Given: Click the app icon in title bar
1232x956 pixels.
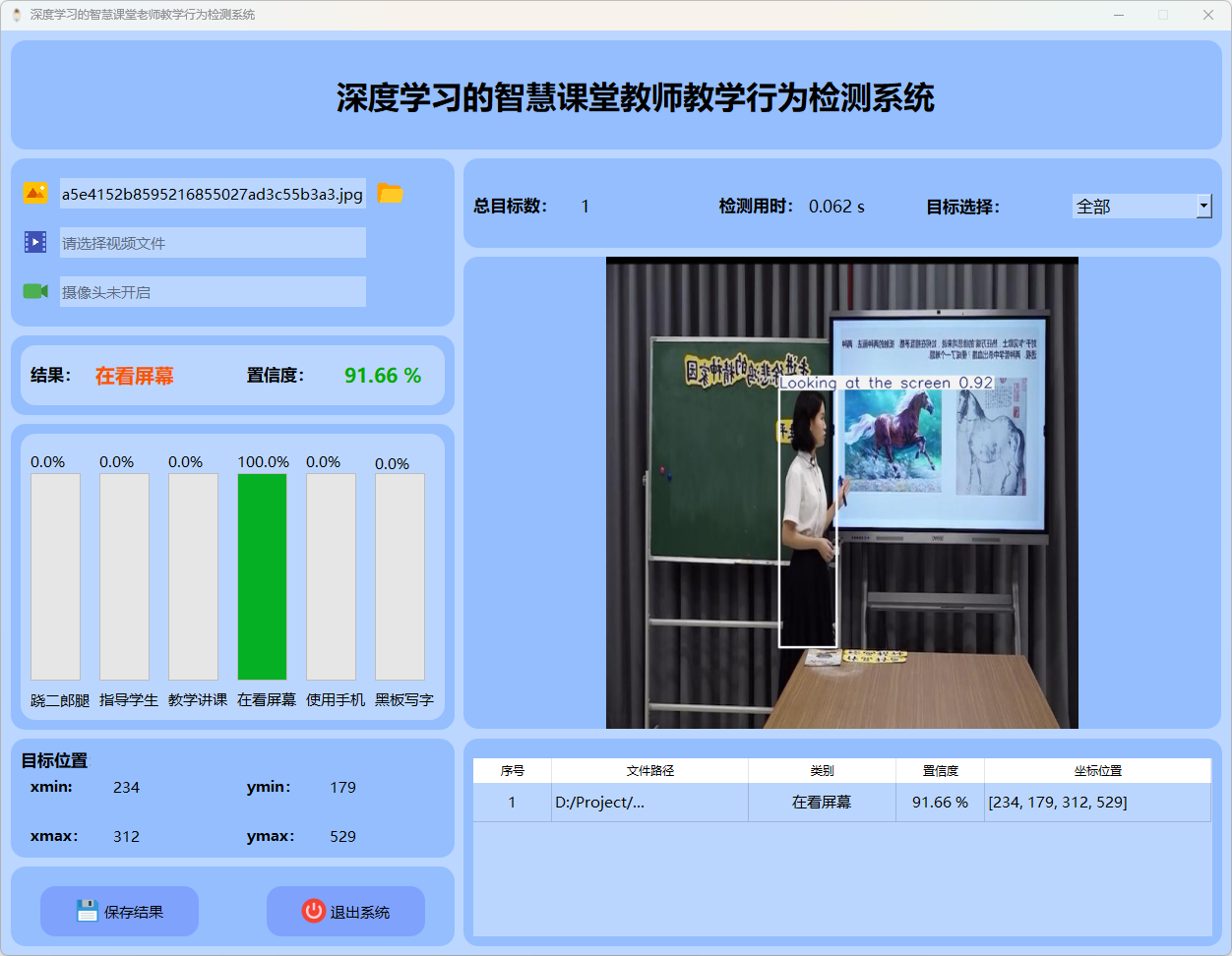Looking at the screenshot, I should click(17, 15).
